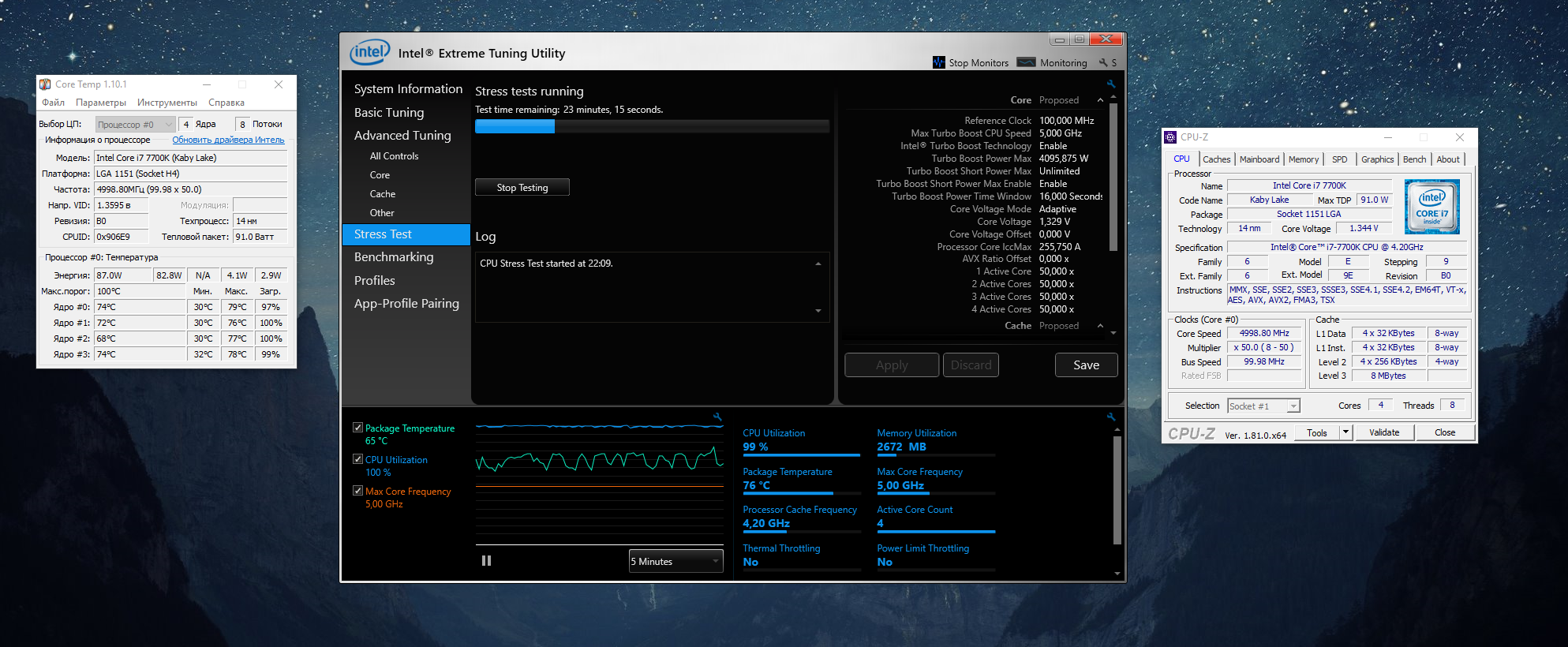
Task: Click the wrench icon above Memory Utilization stats
Action: tap(1111, 417)
